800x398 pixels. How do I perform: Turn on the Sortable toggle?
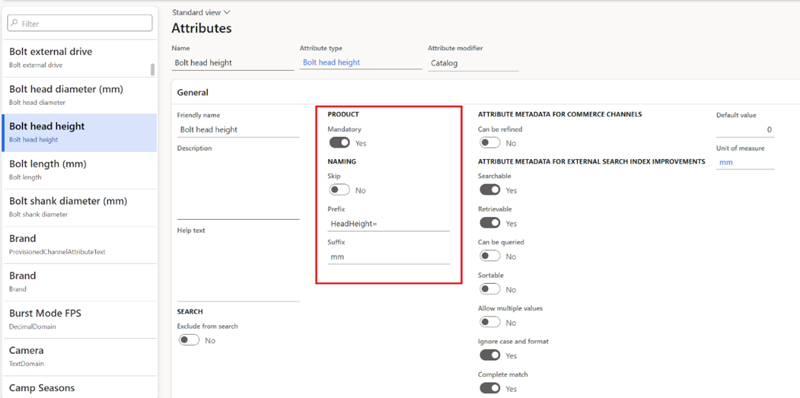tap(490, 289)
